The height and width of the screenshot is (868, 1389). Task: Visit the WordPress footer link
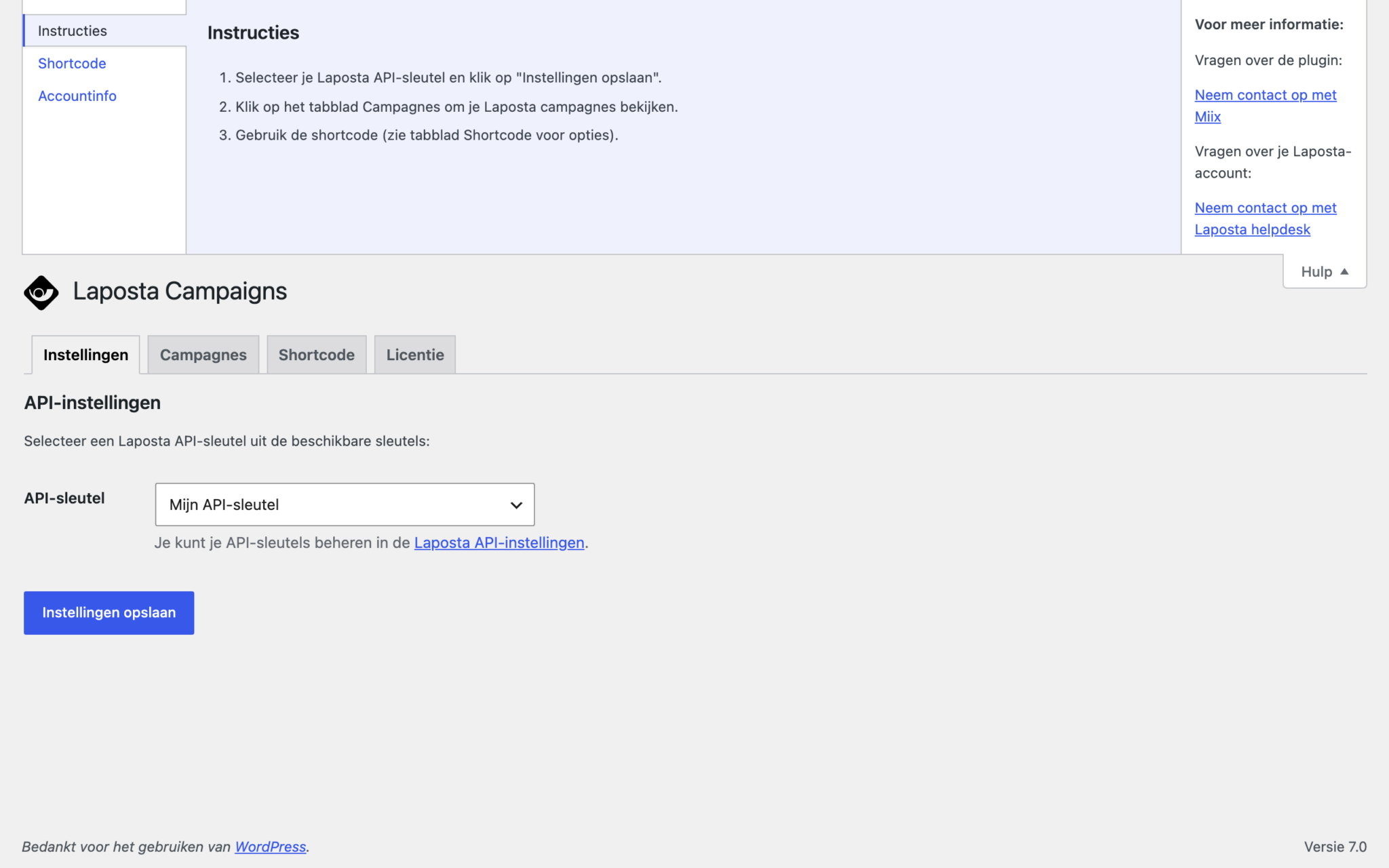click(271, 847)
